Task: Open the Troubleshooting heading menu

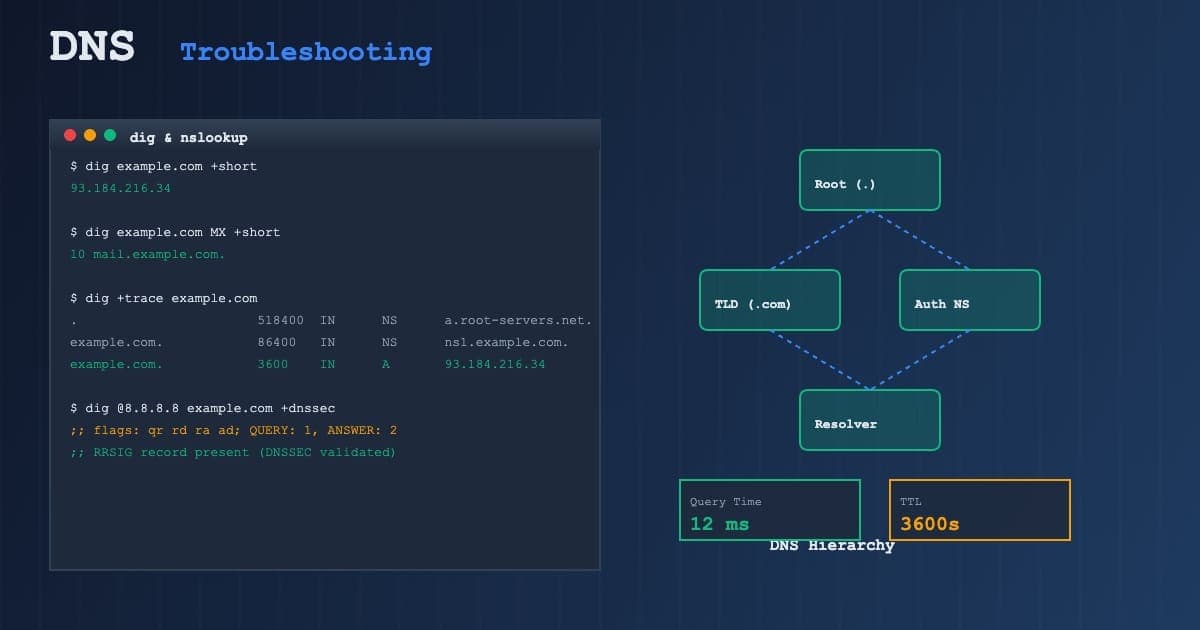Action: [305, 51]
